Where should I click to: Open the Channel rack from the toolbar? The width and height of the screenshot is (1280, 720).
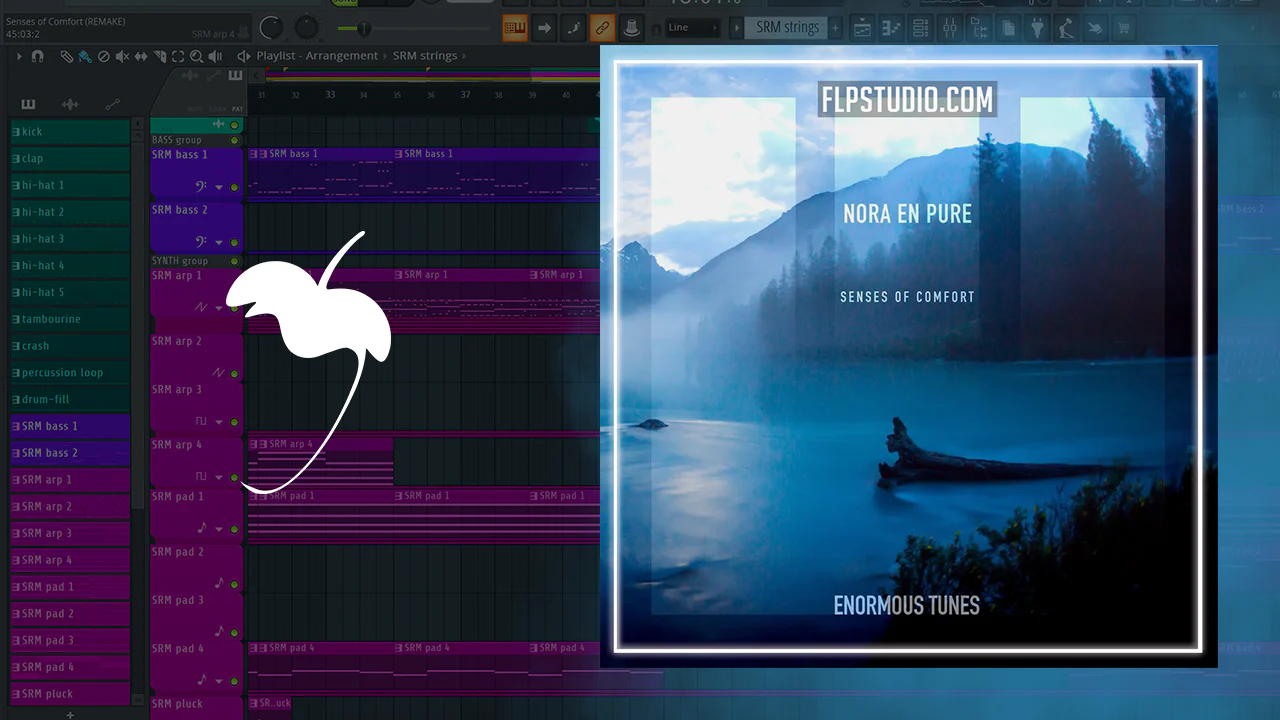tap(920, 28)
